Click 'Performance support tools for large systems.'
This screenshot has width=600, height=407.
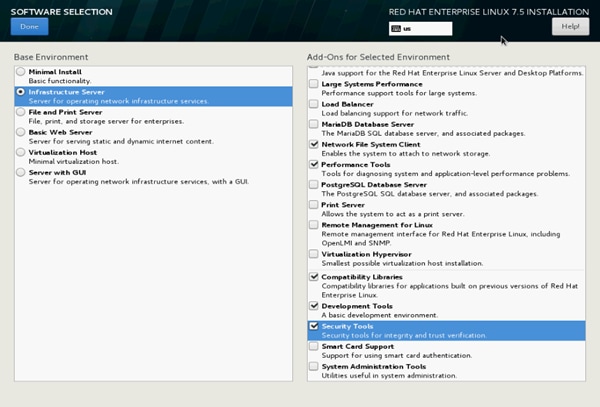click(399, 93)
